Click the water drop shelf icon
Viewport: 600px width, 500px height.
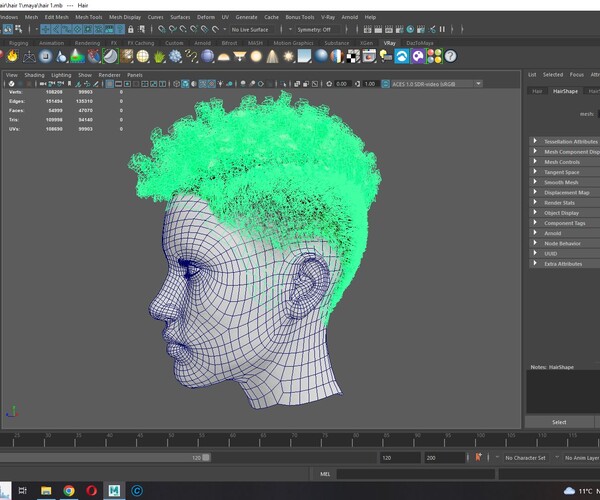pos(61,56)
